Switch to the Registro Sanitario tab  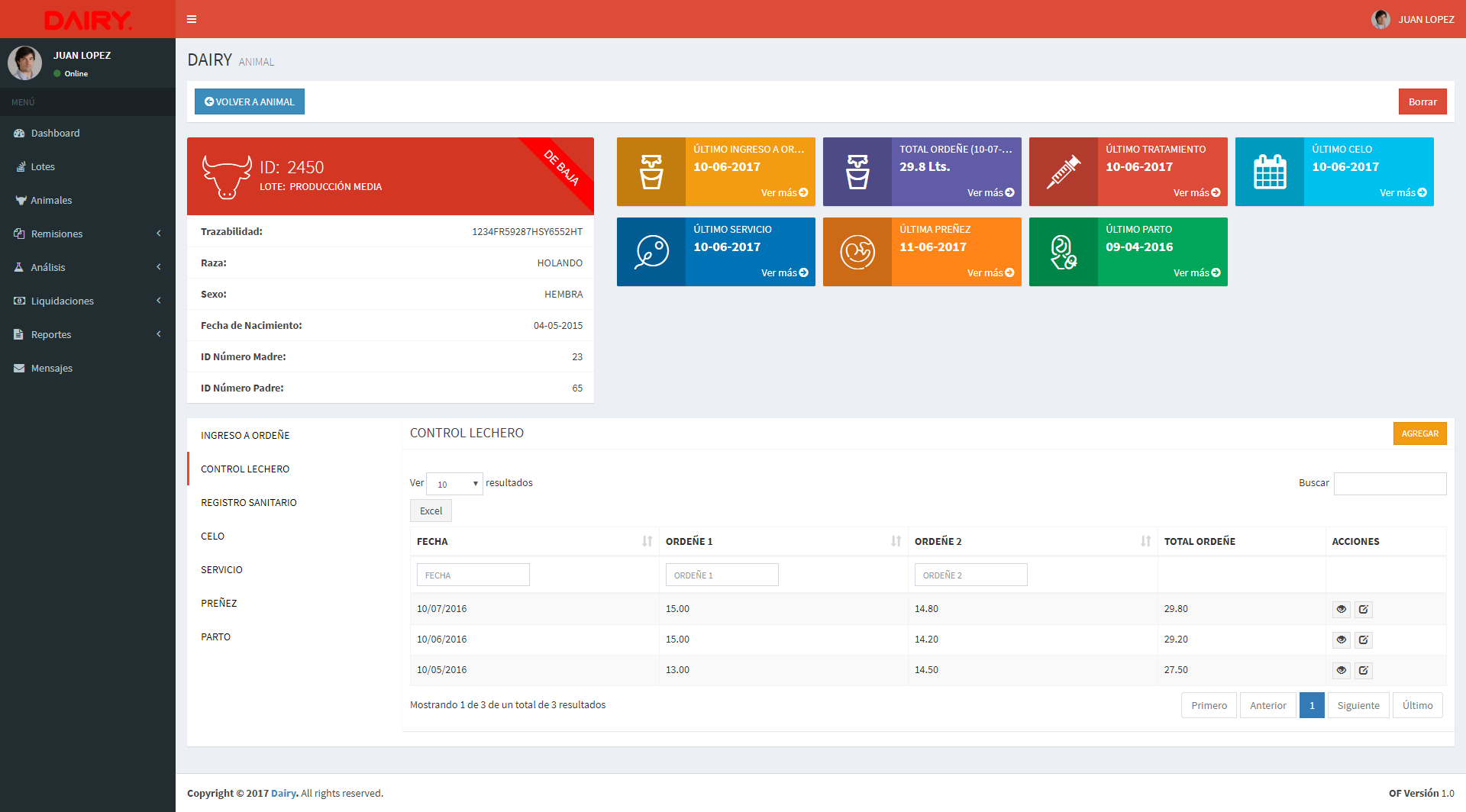[x=249, y=502]
